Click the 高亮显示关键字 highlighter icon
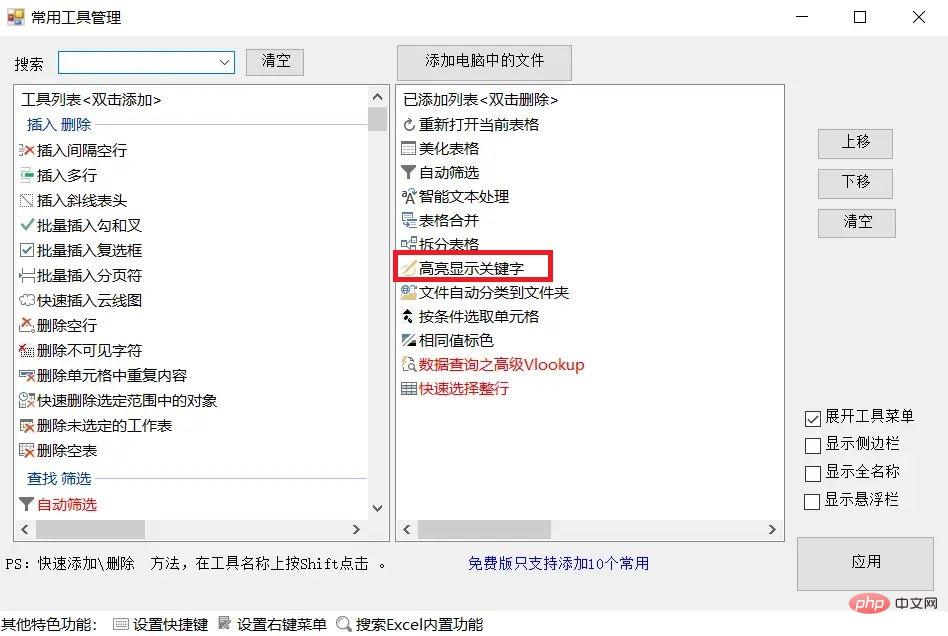Screen dimensions: 948x636 [x=409, y=268]
